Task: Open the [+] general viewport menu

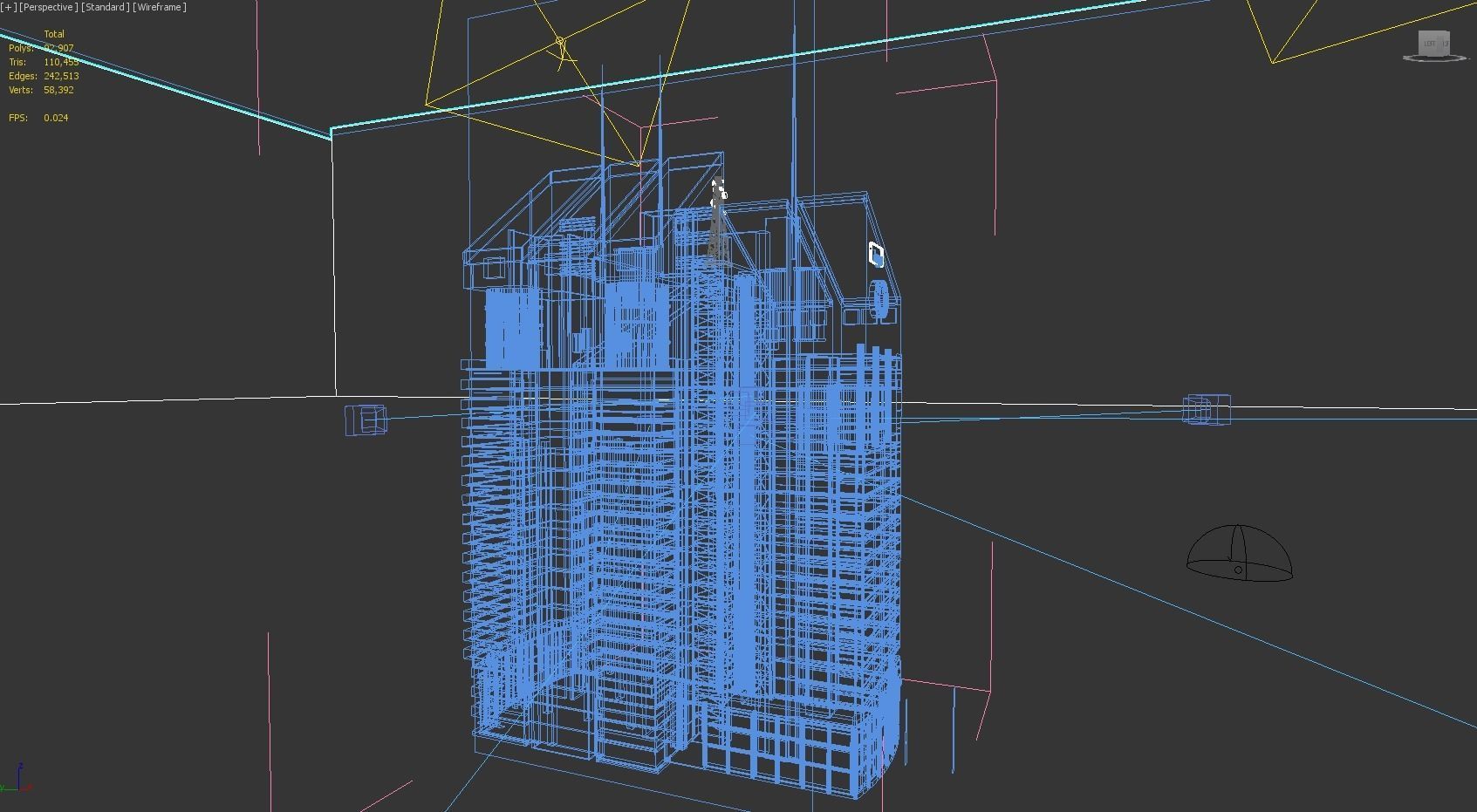Action: 9,7
